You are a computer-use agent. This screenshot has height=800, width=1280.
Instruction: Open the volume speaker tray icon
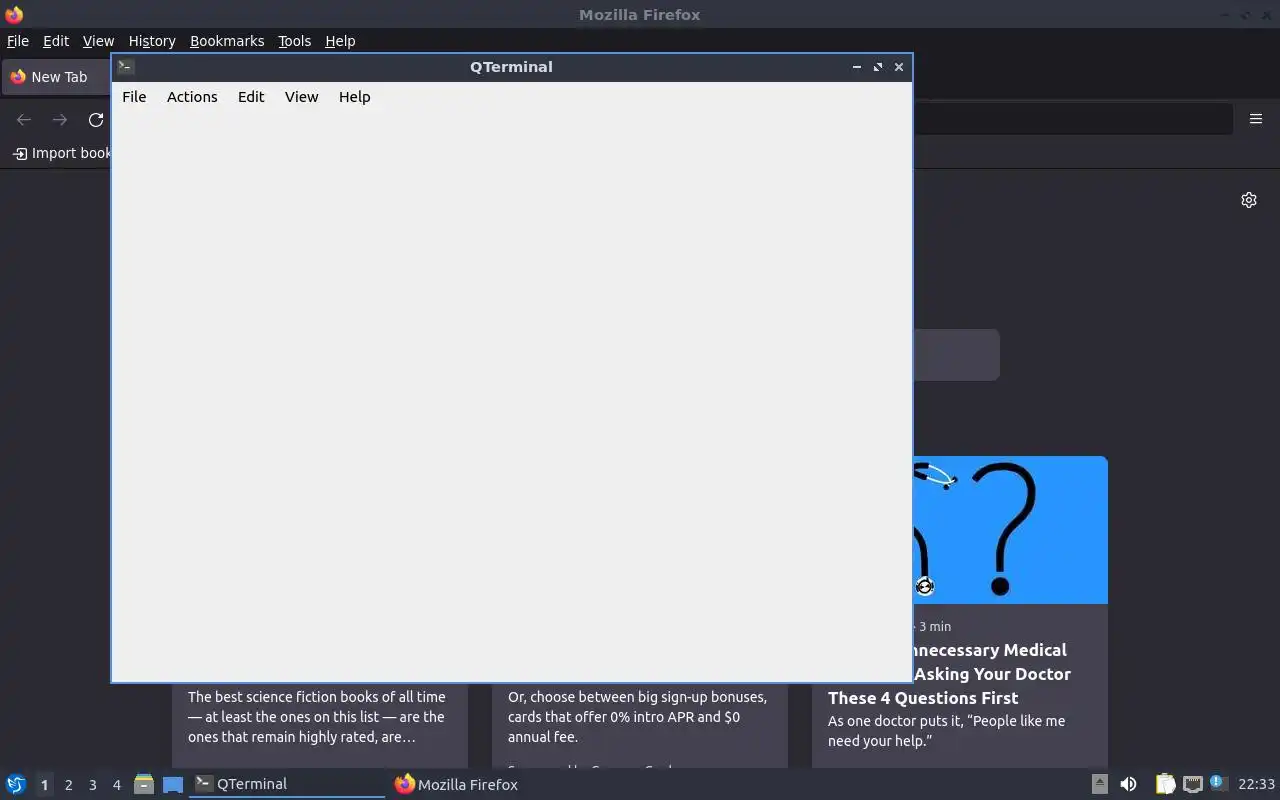click(1128, 784)
